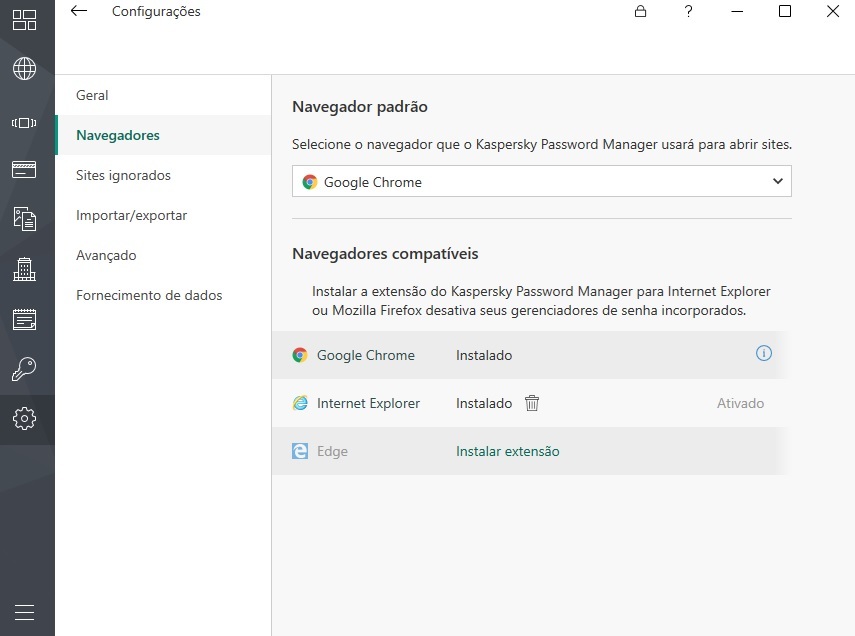The image size is (855, 636).
Task: Open the documents icon in sidebar
Action: pos(24,220)
